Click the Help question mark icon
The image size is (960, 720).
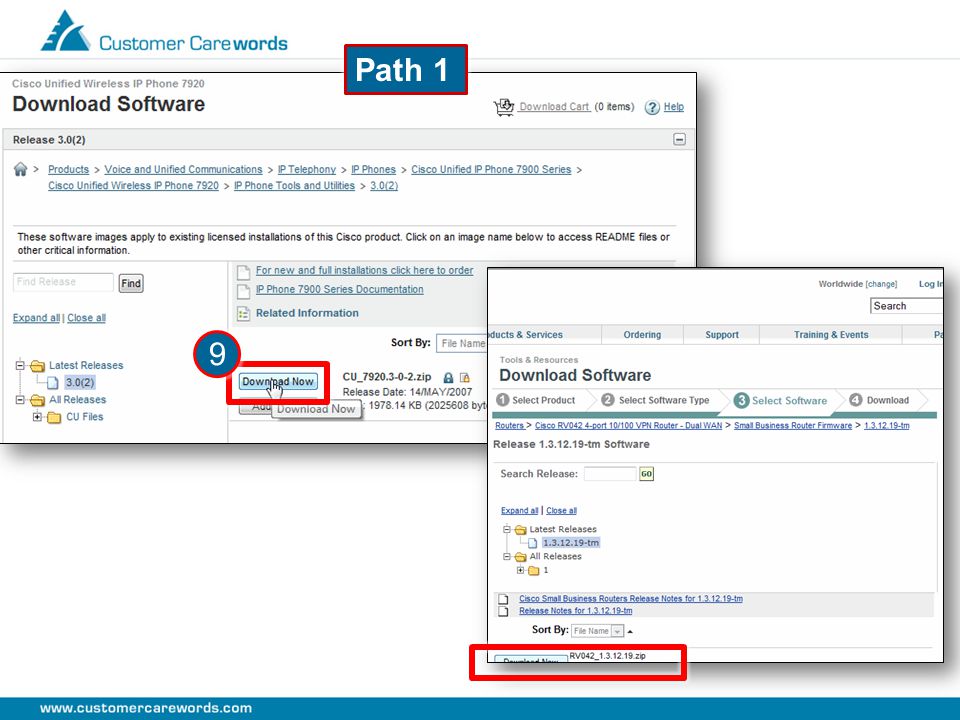(653, 107)
